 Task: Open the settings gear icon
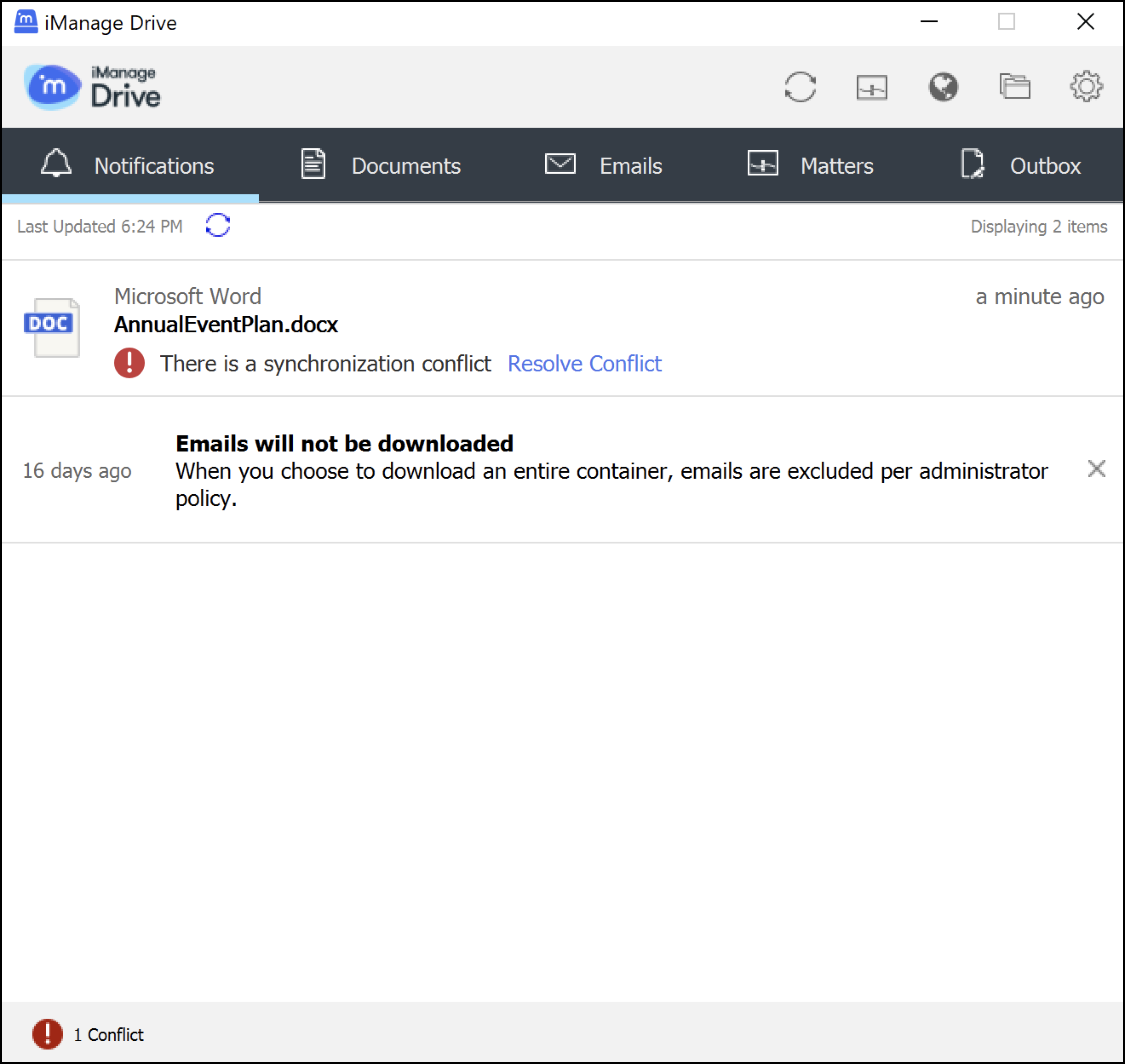[1086, 87]
